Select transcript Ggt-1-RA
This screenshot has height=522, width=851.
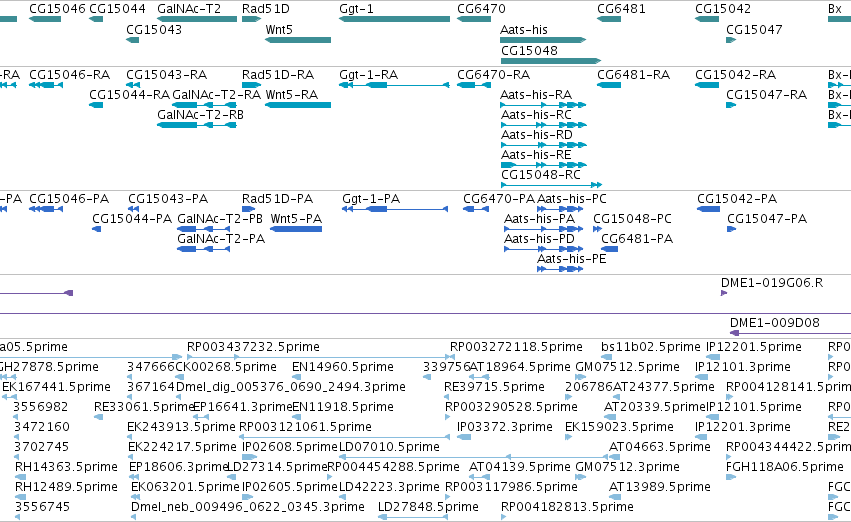[x=369, y=74]
